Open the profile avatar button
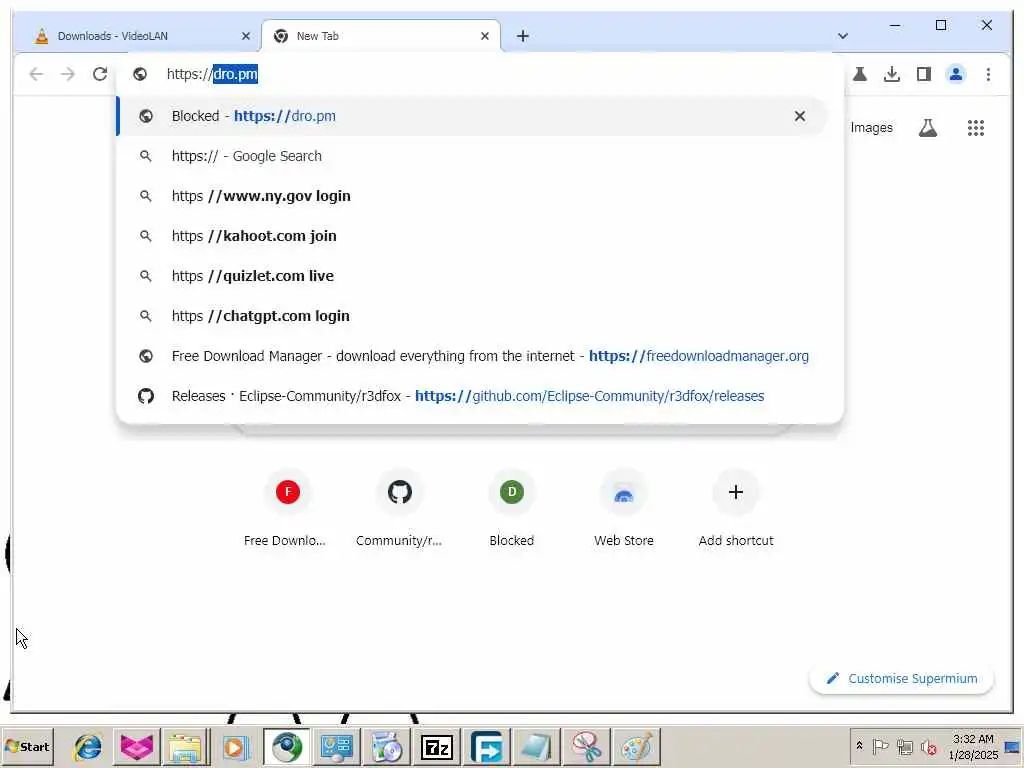Screen dimensions: 1024x768 coord(955,74)
